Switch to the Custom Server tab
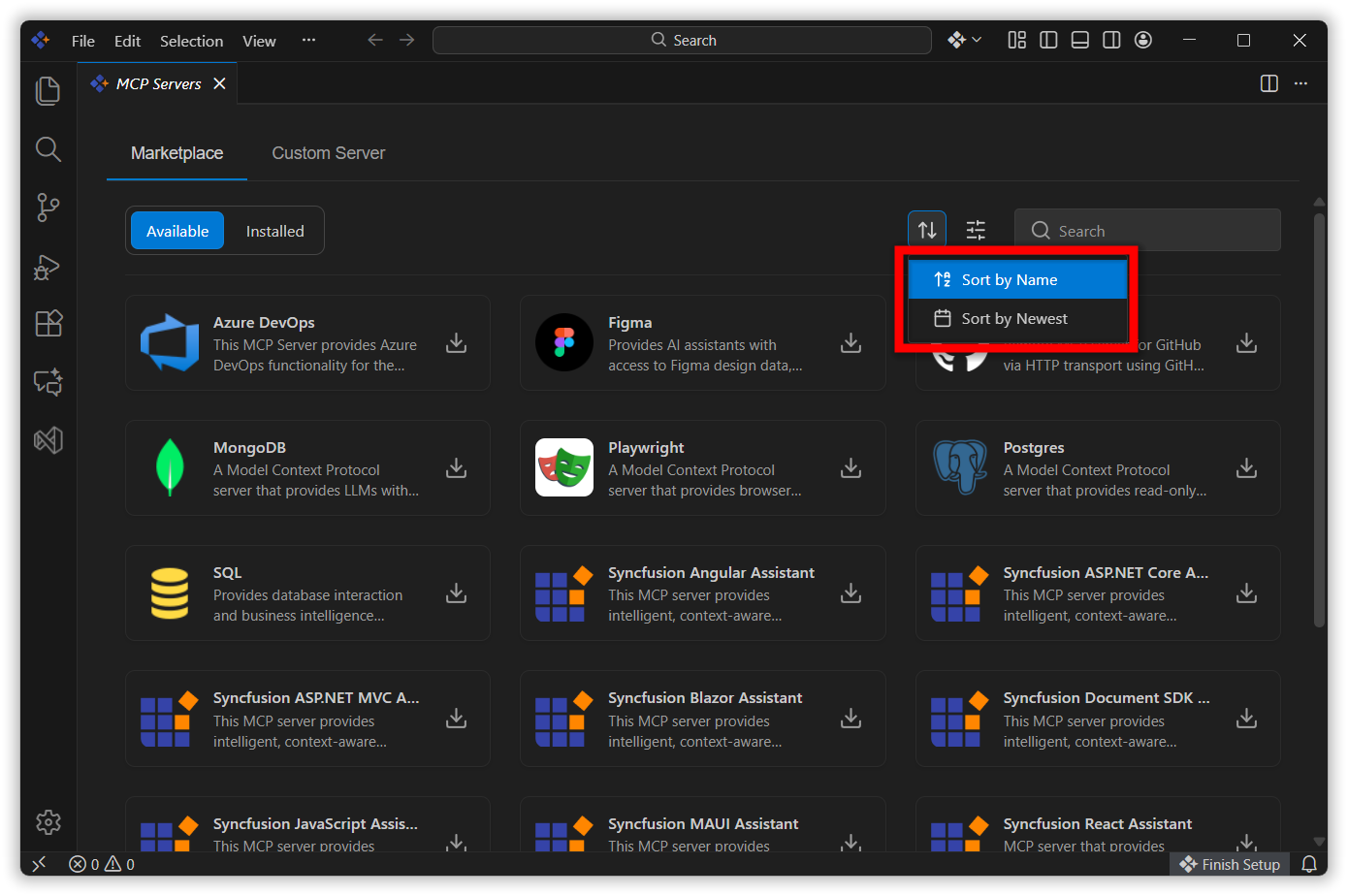The image size is (1348, 896). [x=328, y=153]
